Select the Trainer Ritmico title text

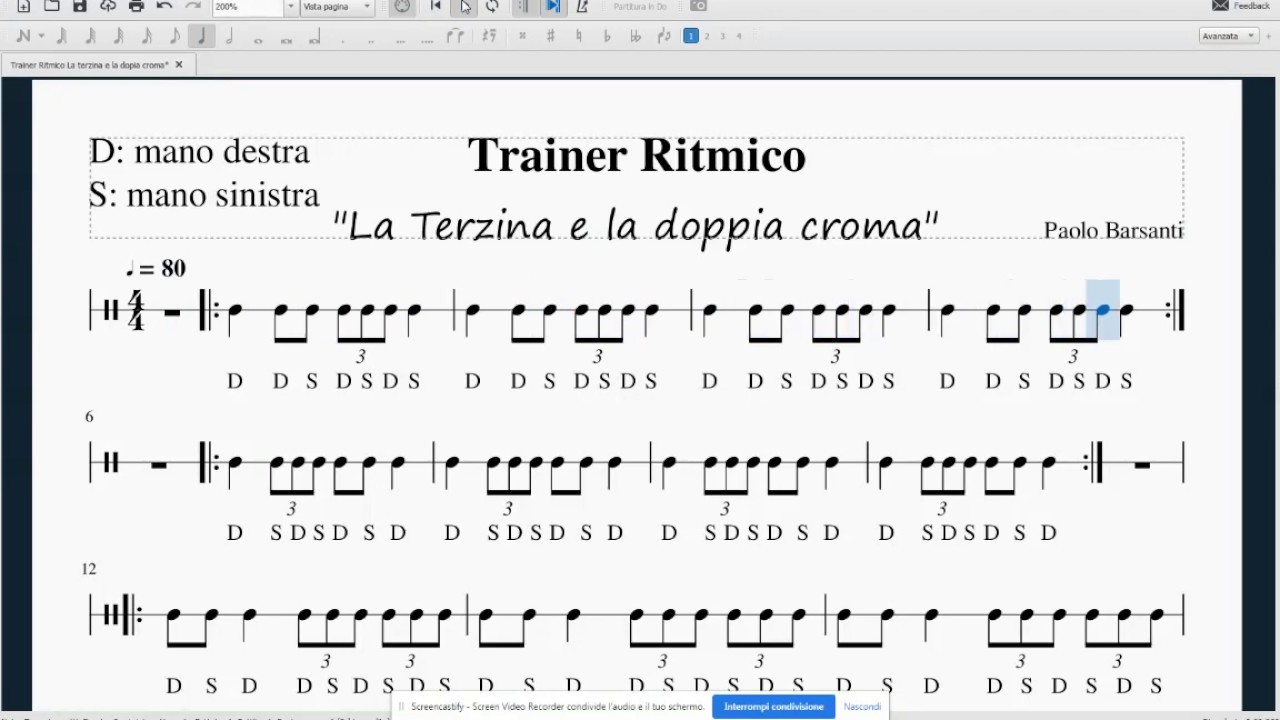coord(636,155)
